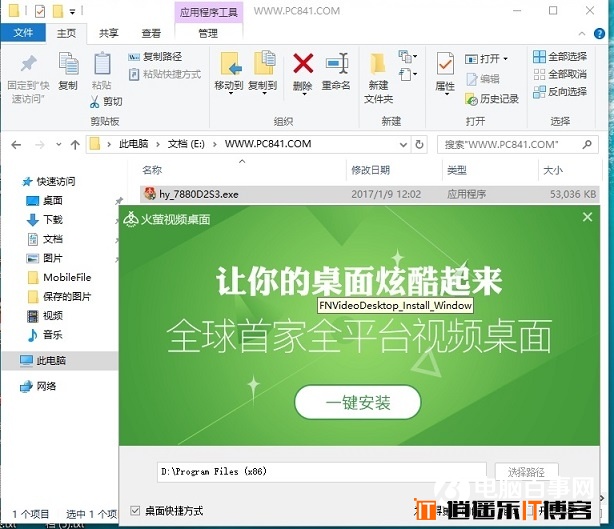Viewport: 614px width, 529px height.
Task: Open Documents (文档) in sidebar
Action: click(45, 239)
